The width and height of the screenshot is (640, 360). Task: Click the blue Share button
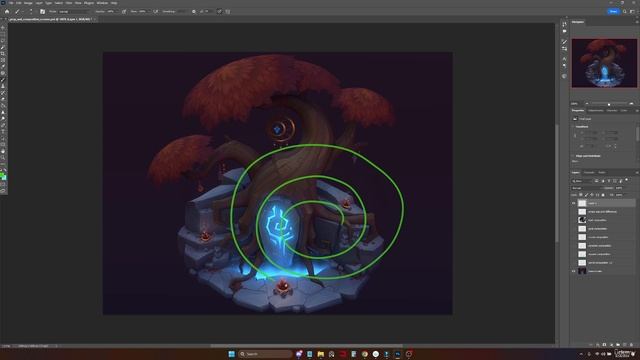coord(613,11)
